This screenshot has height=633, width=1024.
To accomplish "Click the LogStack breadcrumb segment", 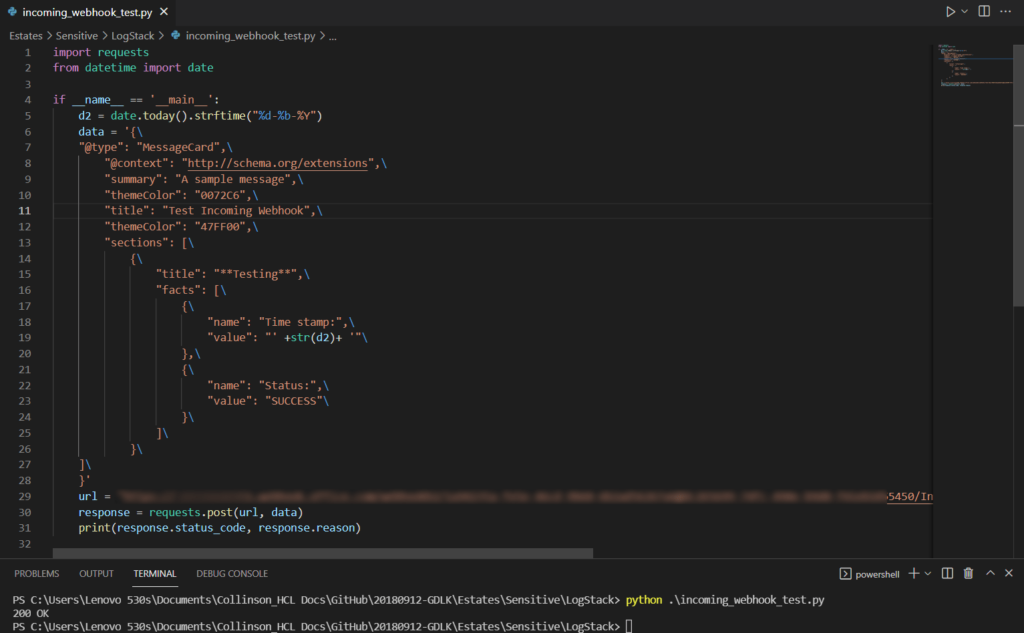I will pyautogui.click(x=132, y=35).
